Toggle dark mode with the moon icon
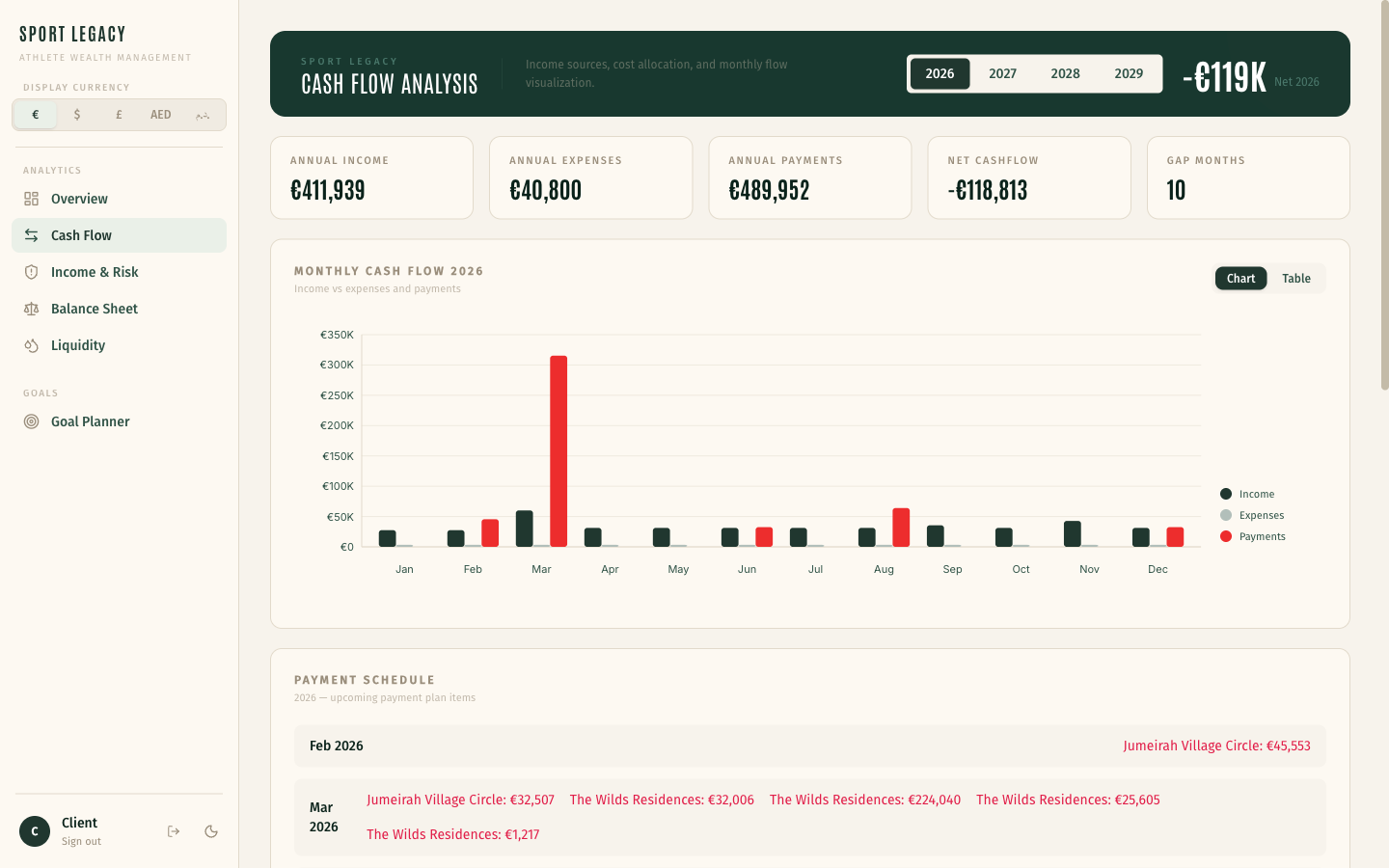The image size is (1389, 868). pyautogui.click(x=211, y=830)
